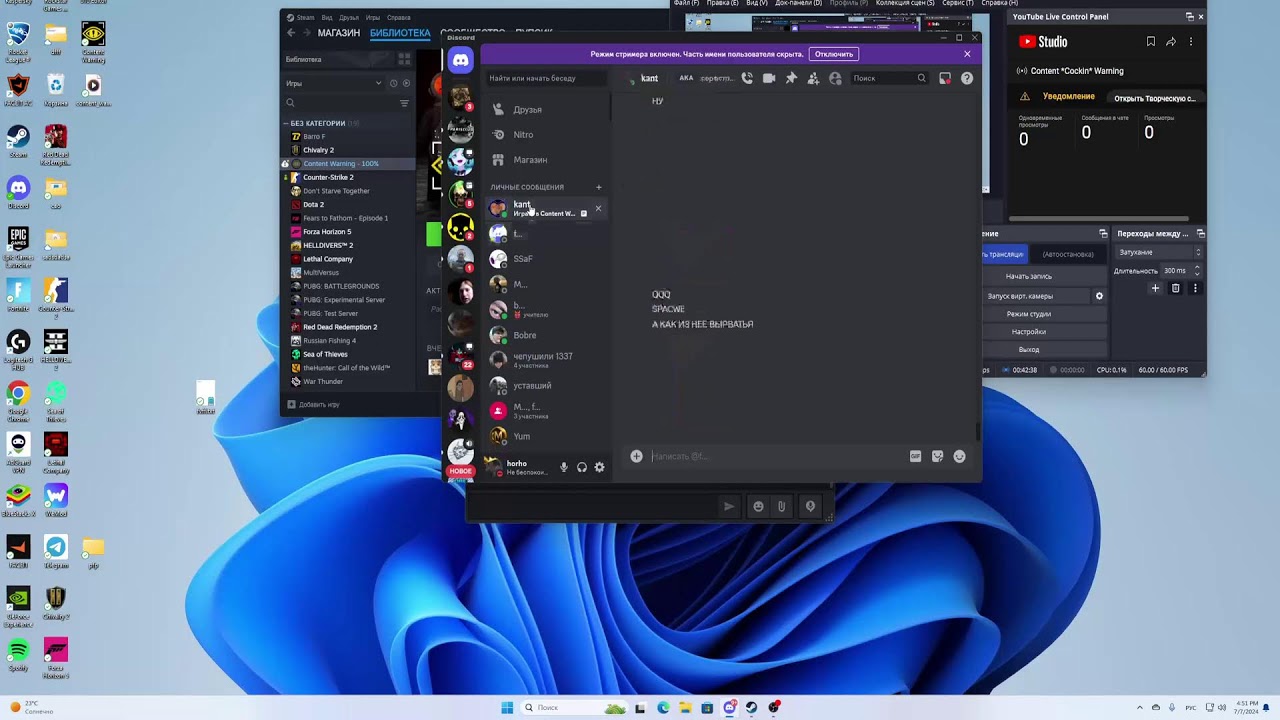Show pinned messages in Discord chat
Image resolution: width=1280 pixels, height=720 pixels.
(791, 78)
